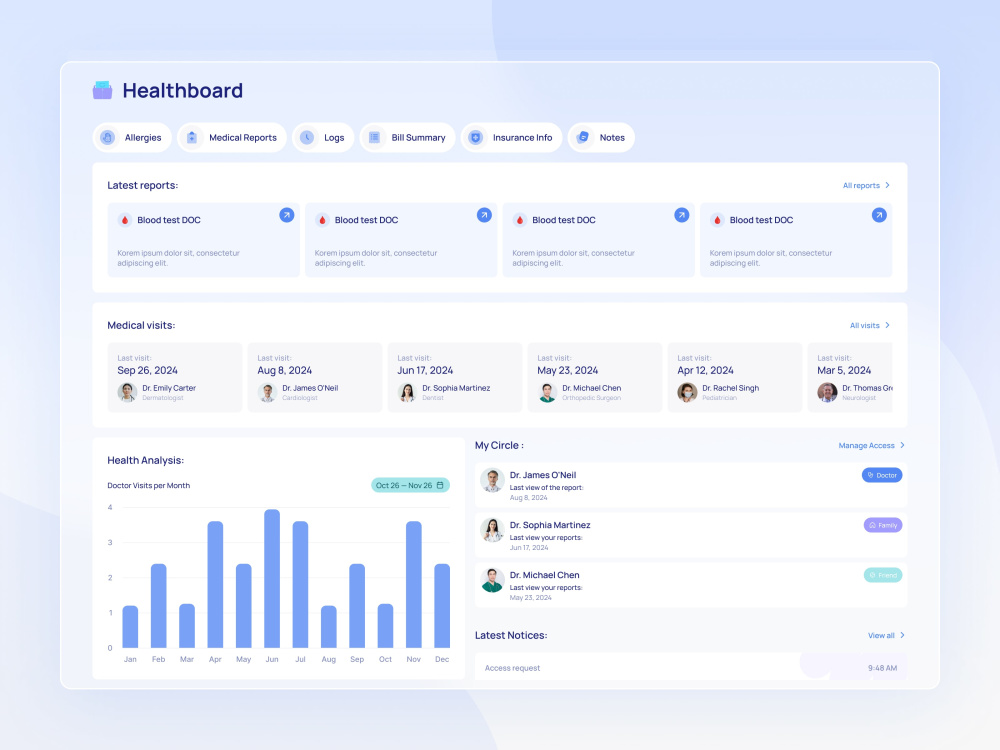
Task: Click Dr. Emily Carter's avatar
Action: click(127, 392)
